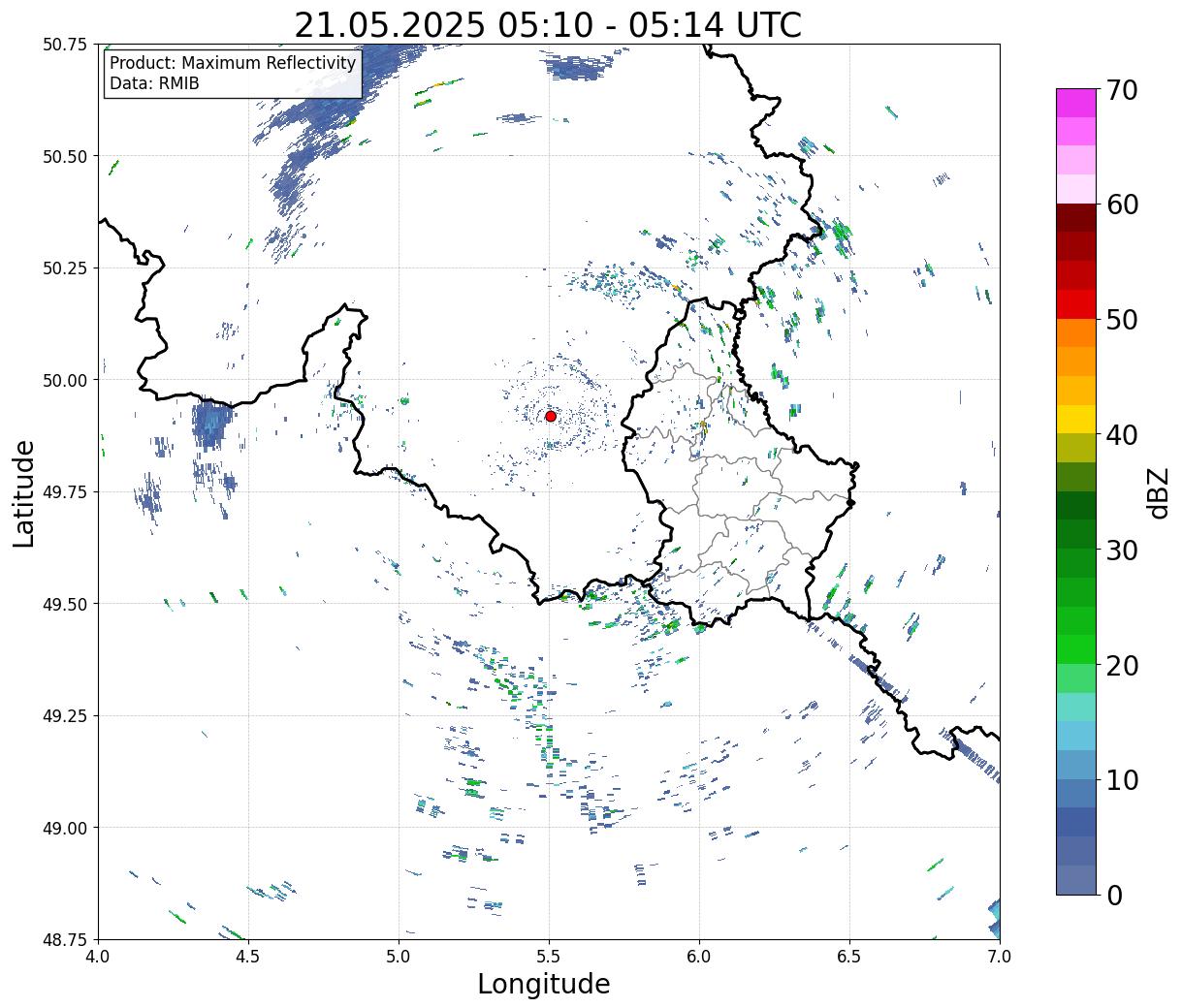The height and width of the screenshot is (1008, 1182).
Task: Click longitude tick label 4.0
Action: point(98,956)
